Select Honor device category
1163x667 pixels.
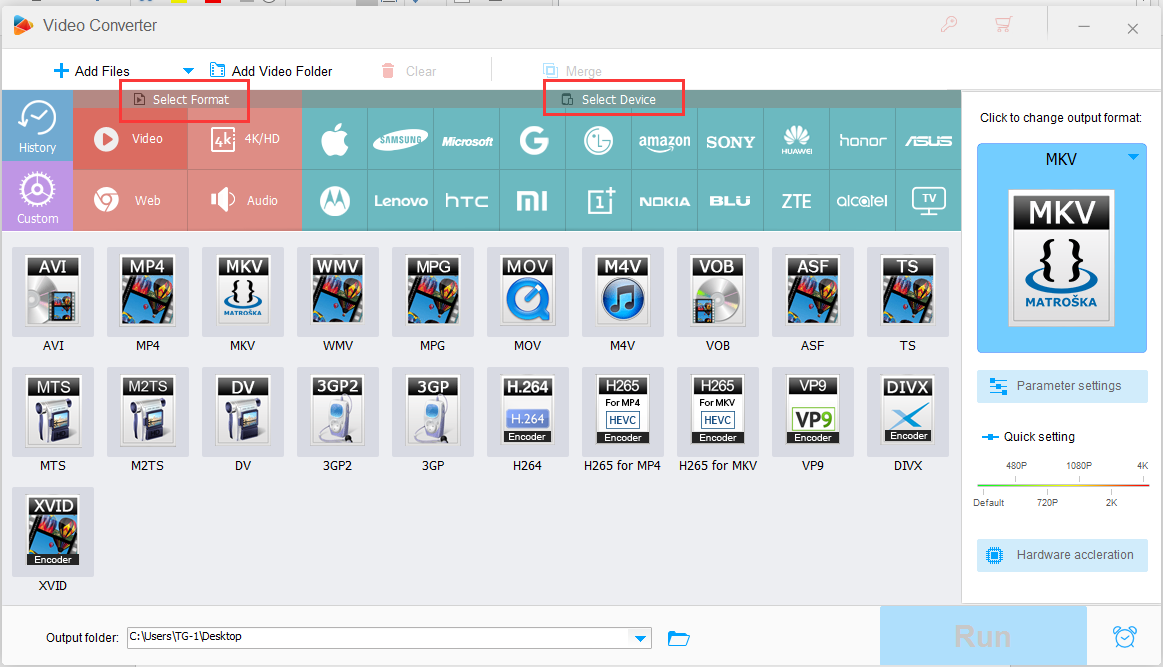point(863,139)
